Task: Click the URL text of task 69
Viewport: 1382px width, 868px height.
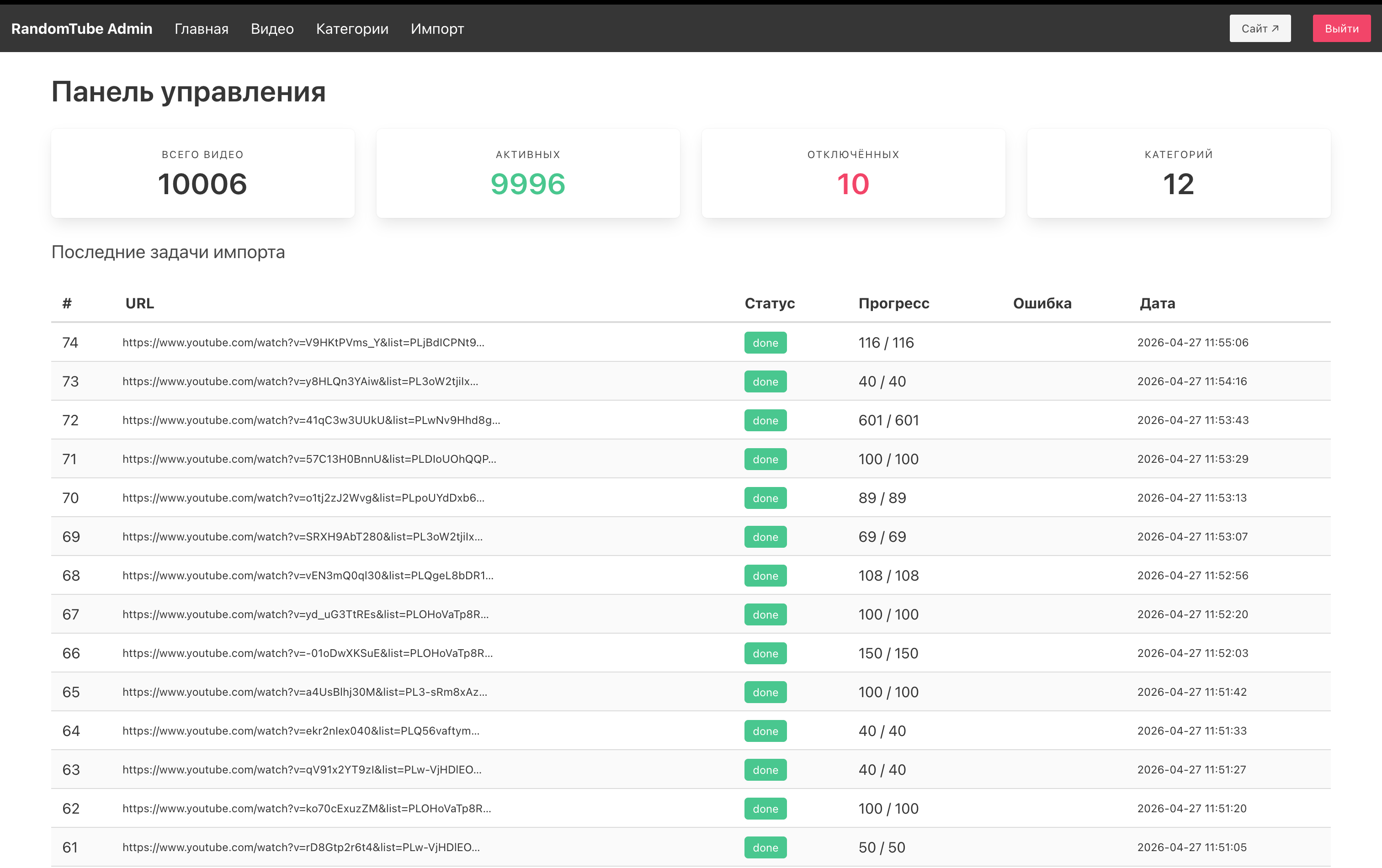Action: click(x=303, y=536)
